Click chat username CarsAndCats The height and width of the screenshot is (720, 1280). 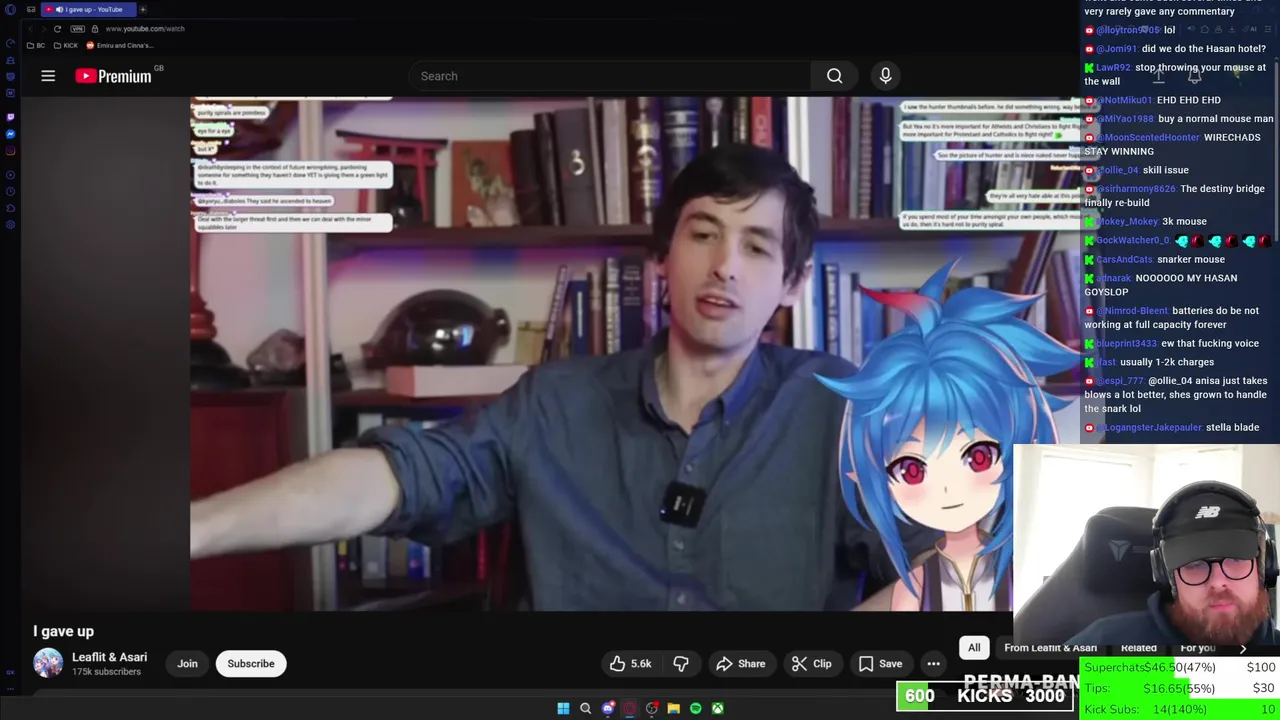click(x=1124, y=260)
